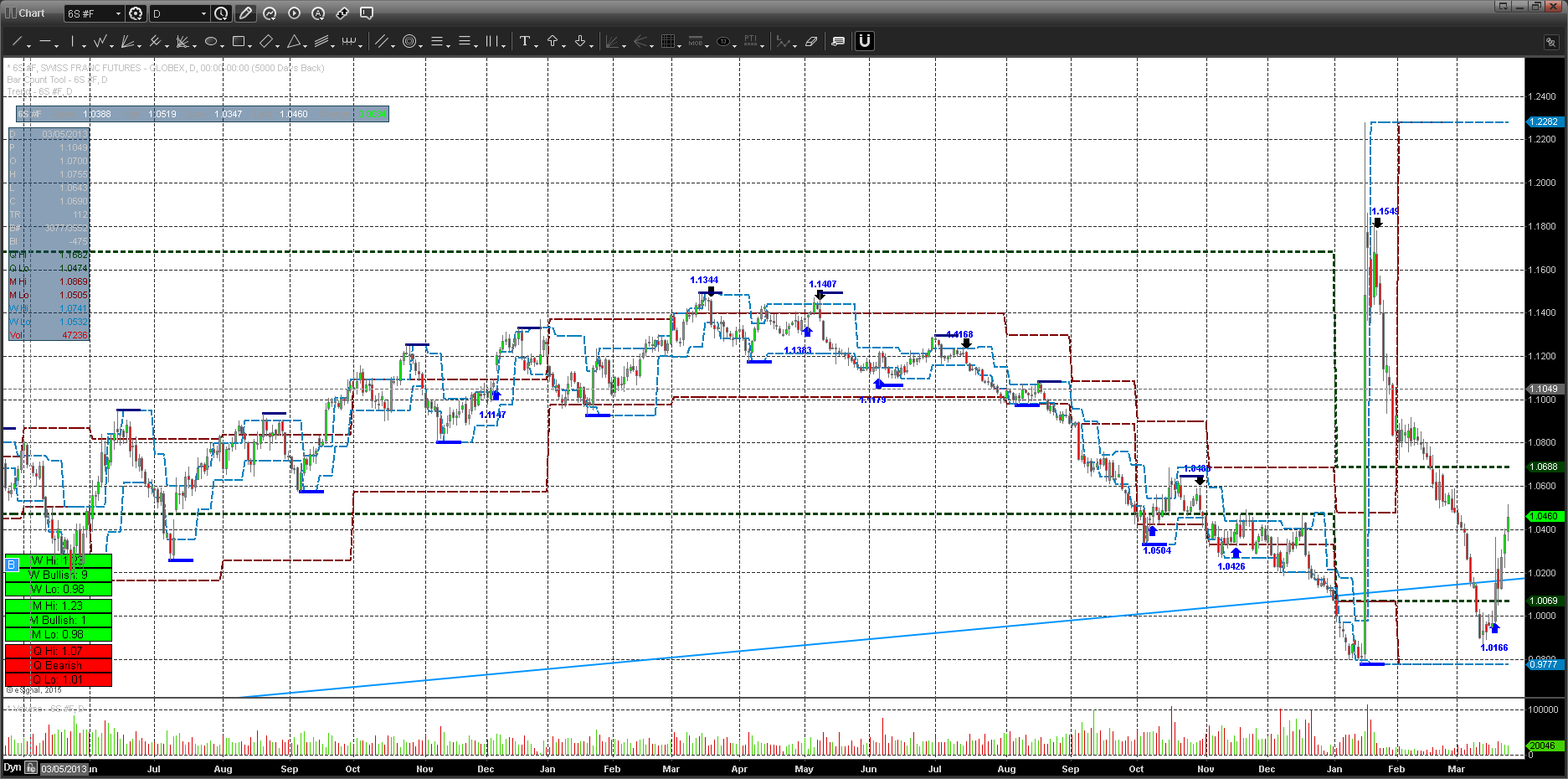Select the ellipse drawing tool

(x=211, y=41)
